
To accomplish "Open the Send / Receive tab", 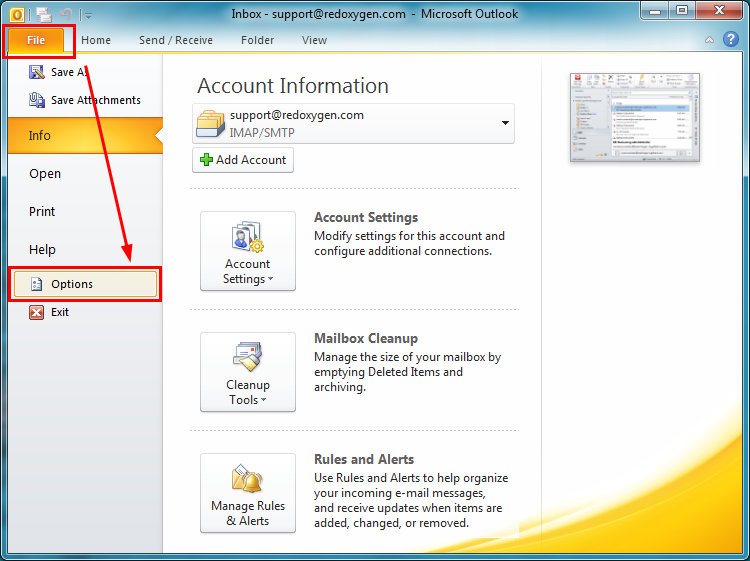I will (x=176, y=40).
